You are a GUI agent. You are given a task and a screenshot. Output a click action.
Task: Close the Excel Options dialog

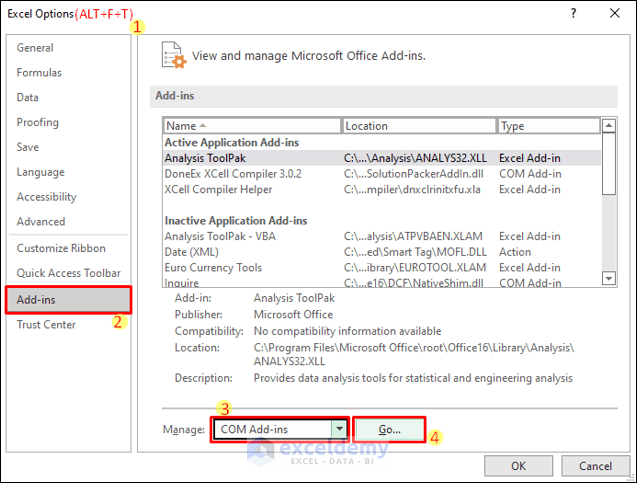tap(613, 14)
